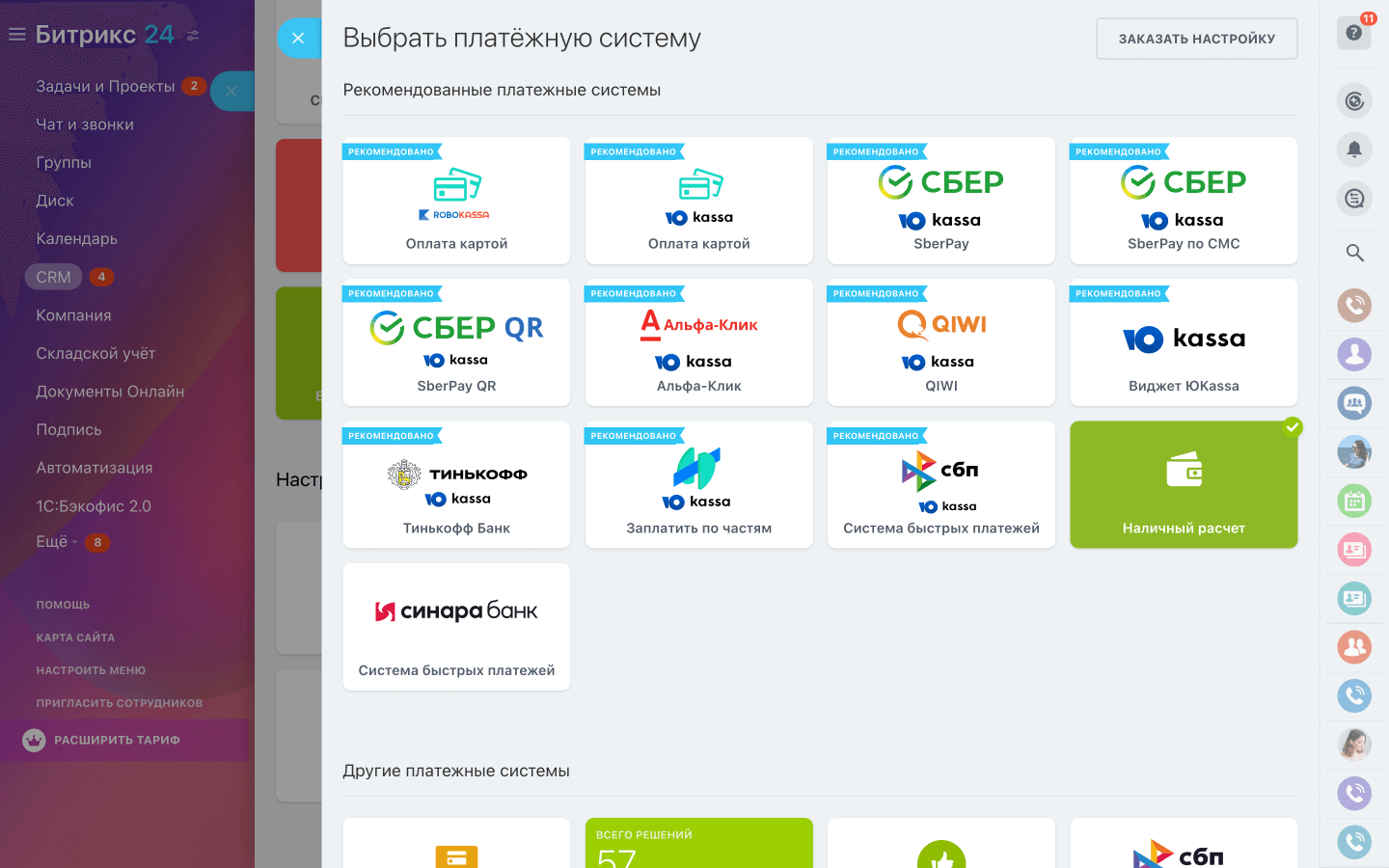Open Календарь section
Viewport: 1389px width, 868px height.
point(77,238)
